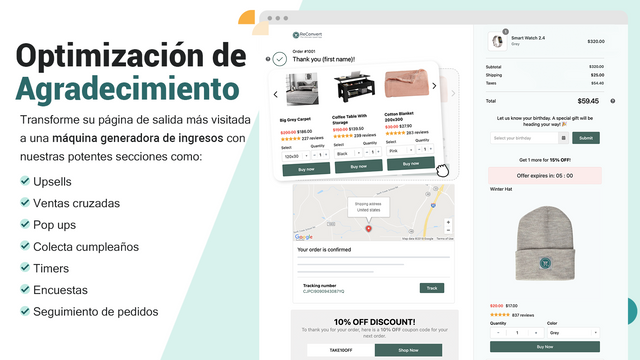Click the 'Order #1001' label
The width and height of the screenshot is (640, 360).
pyautogui.click(x=304, y=51)
